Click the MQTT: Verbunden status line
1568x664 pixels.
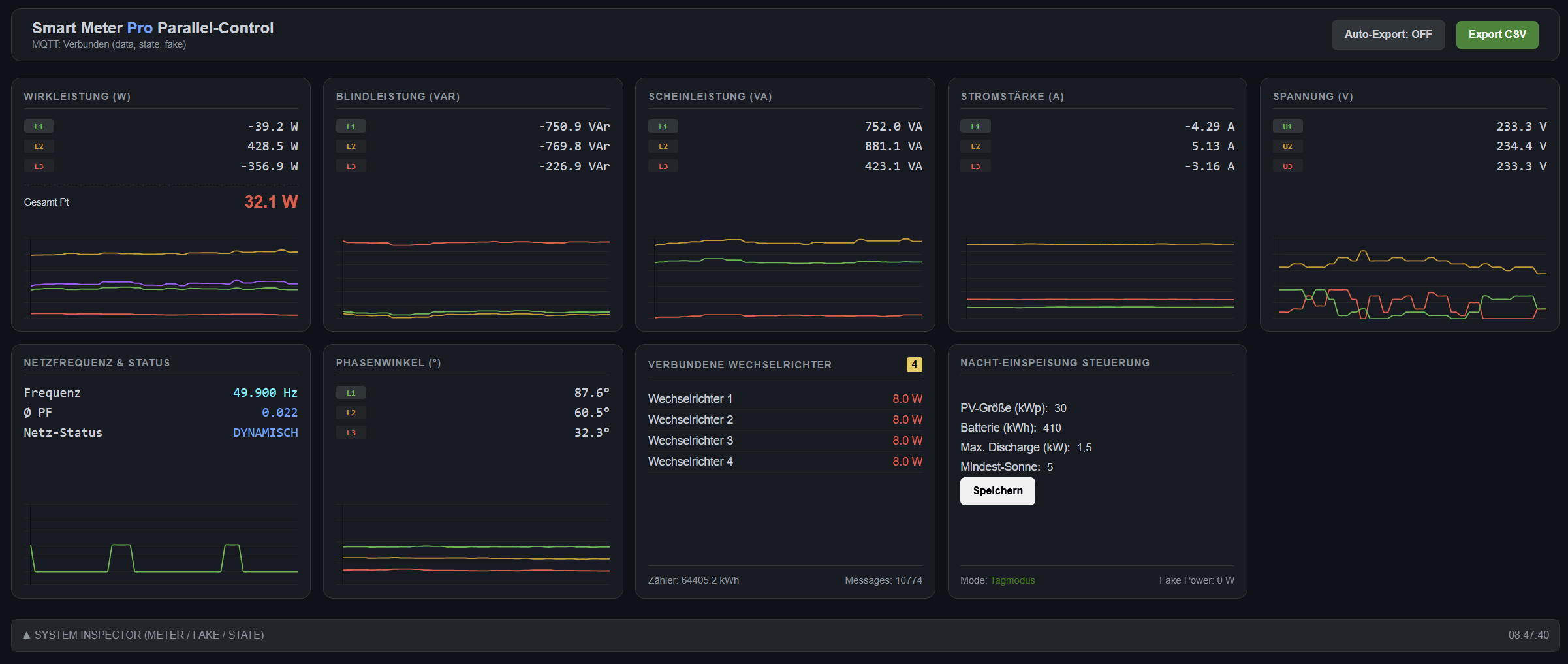click(x=109, y=44)
